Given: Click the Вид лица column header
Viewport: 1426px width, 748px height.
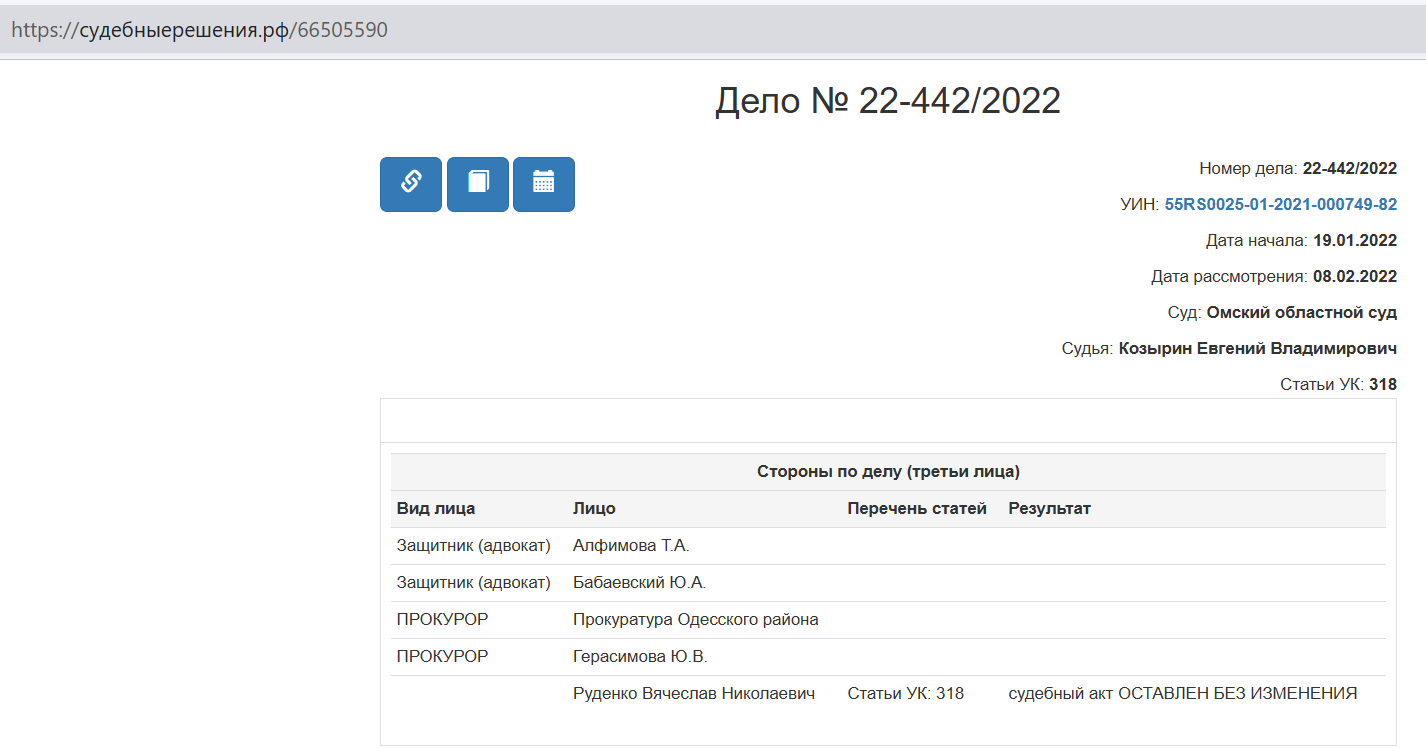Looking at the screenshot, I should [x=436, y=509].
